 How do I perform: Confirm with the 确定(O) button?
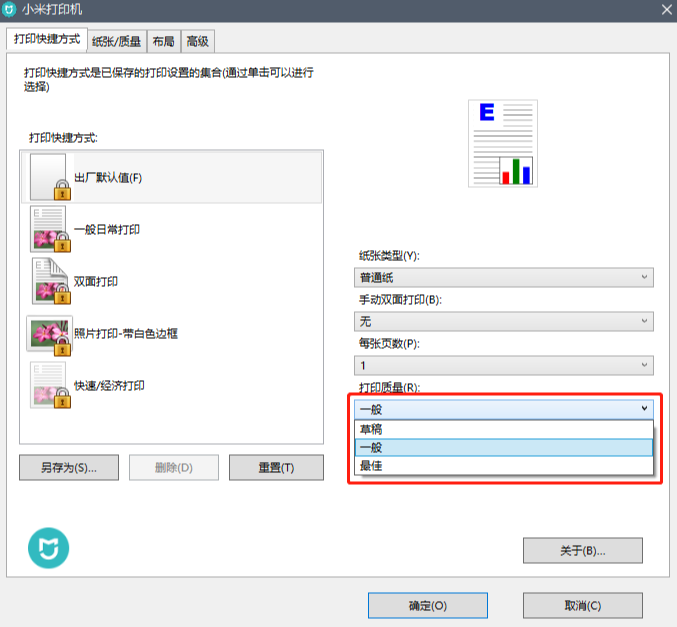click(x=428, y=605)
